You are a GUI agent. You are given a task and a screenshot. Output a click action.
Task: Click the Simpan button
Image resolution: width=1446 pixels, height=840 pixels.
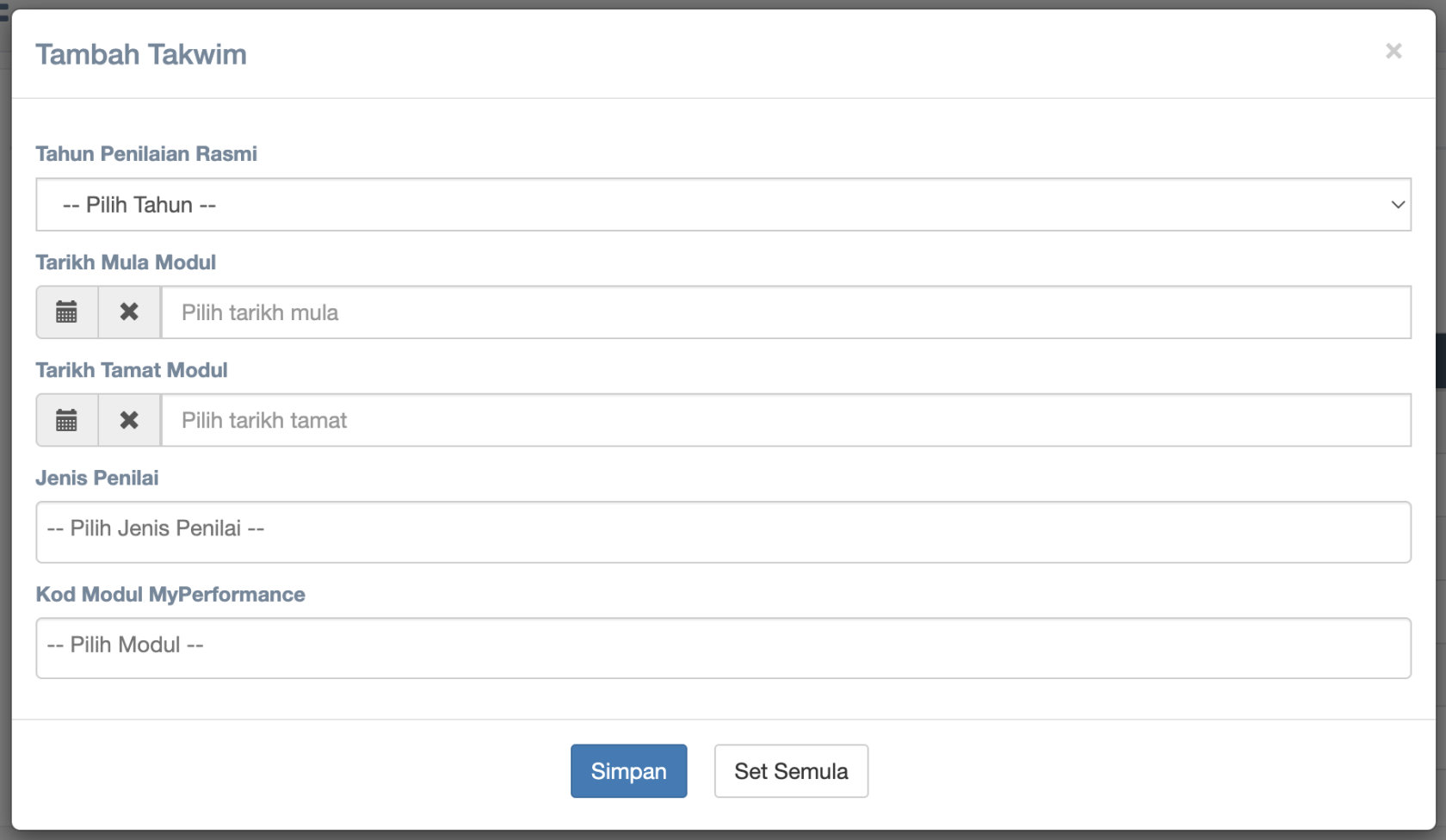pyautogui.click(x=628, y=771)
